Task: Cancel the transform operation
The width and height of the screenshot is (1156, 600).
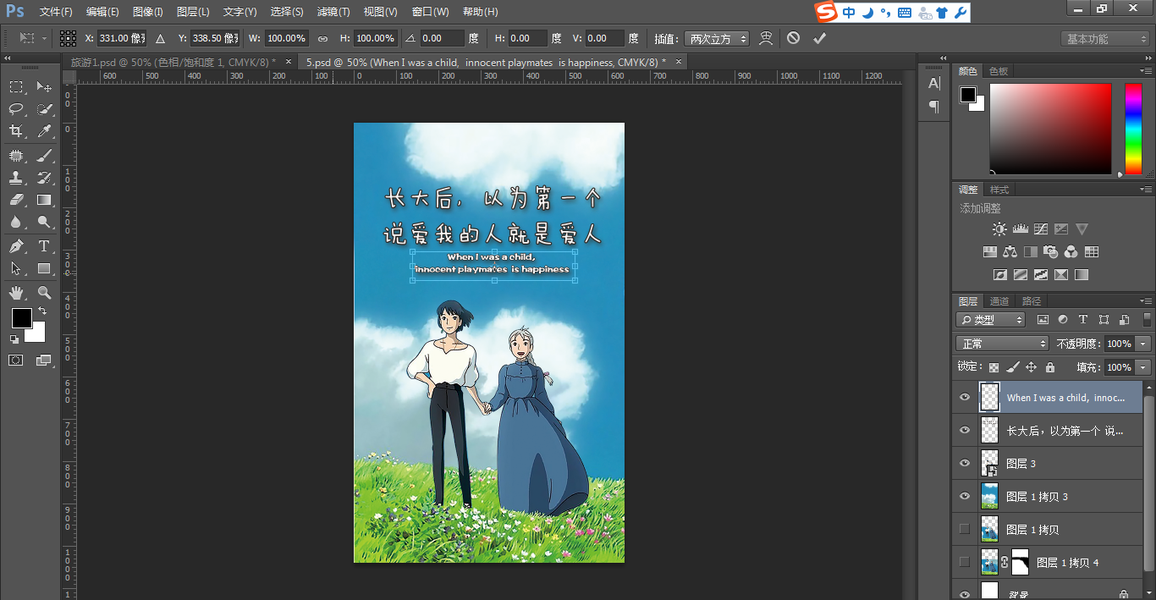Action: click(x=793, y=38)
